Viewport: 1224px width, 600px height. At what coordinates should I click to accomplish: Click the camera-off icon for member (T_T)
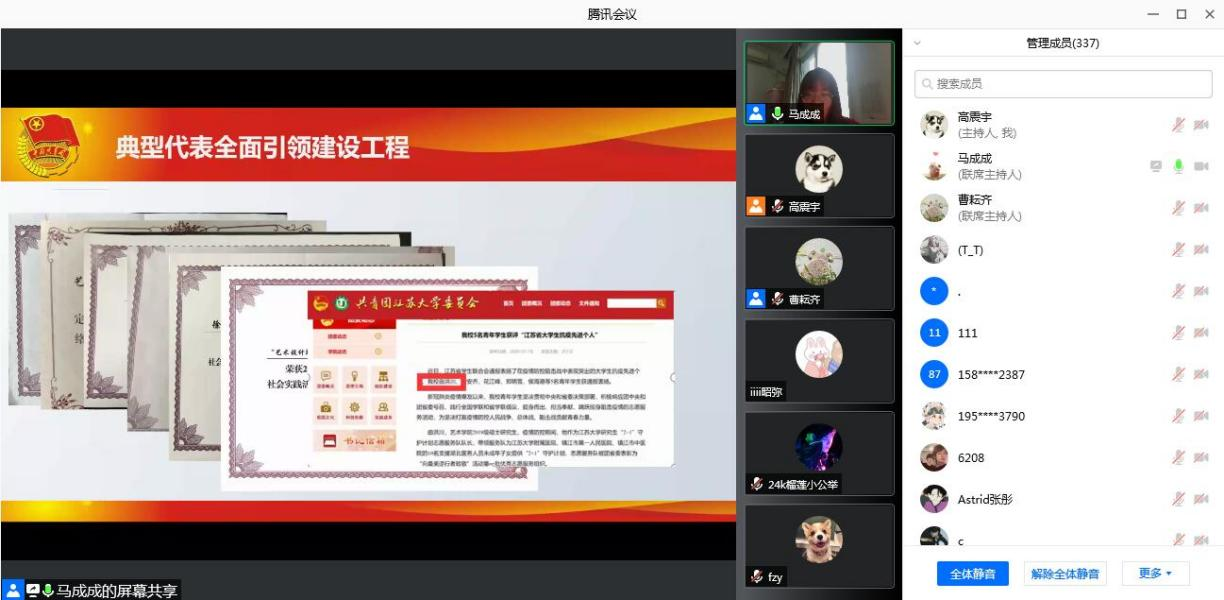[1201, 250]
